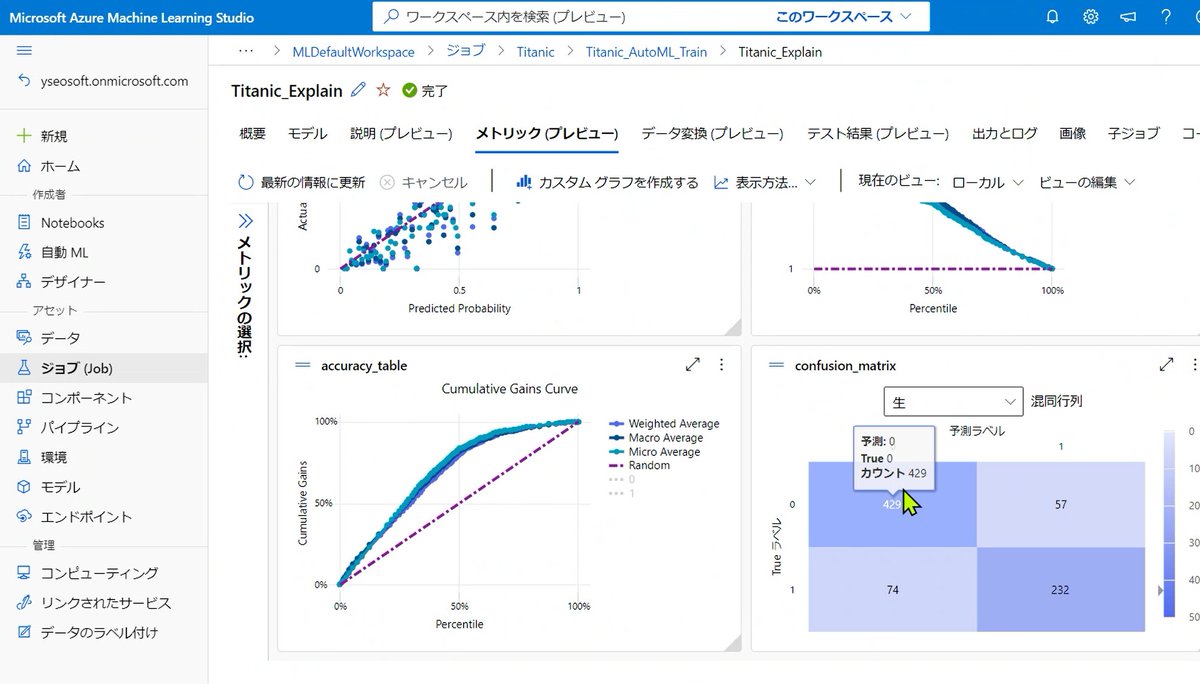Click the confusion matrix cell showing 232
The height and width of the screenshot is (684, 1200).
pyautogui.click(x=1061, y=590)
